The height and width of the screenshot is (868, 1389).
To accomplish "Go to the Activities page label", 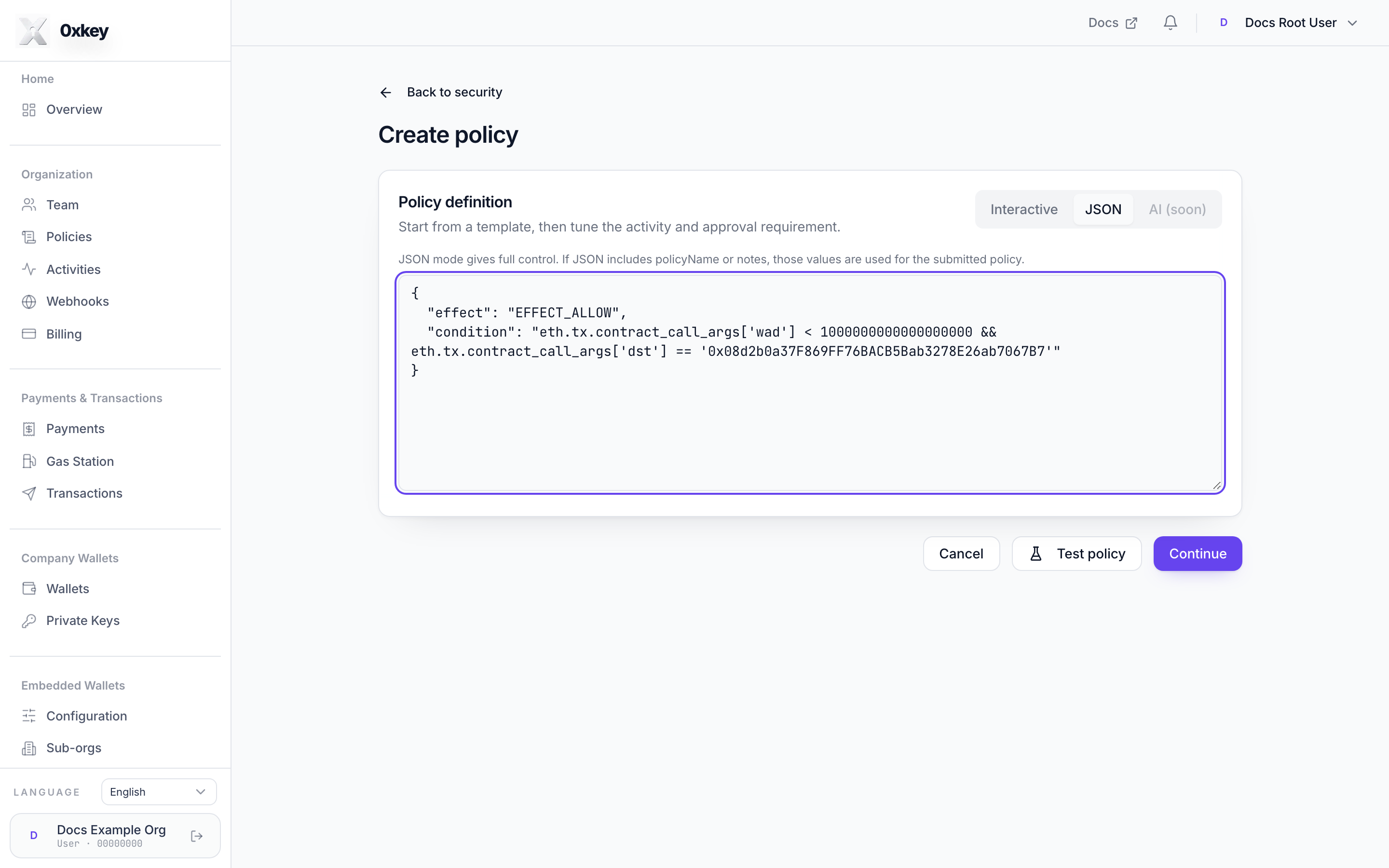I will [73, 269].
